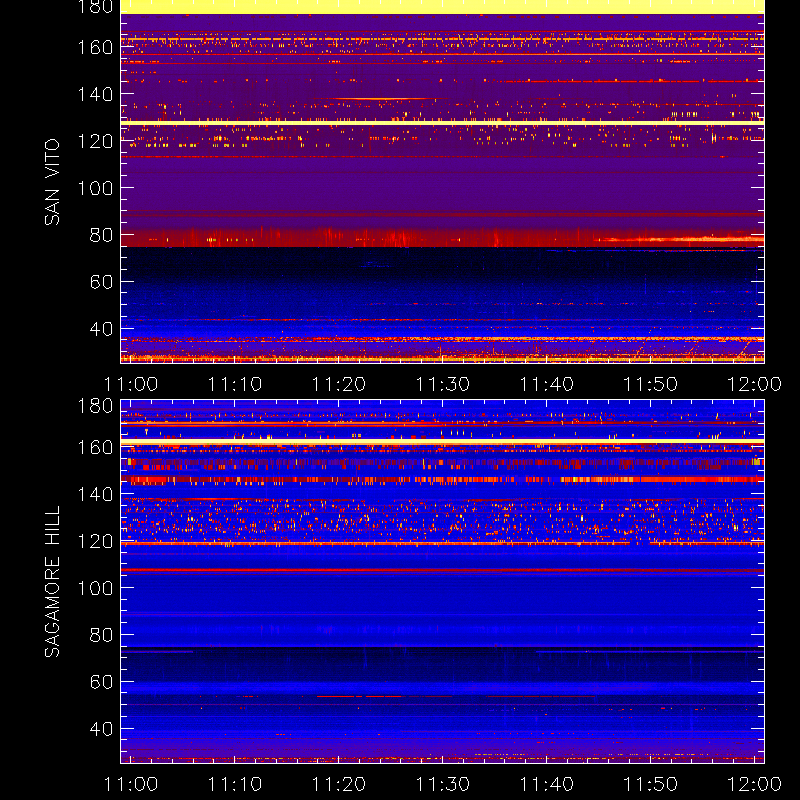Screen dimensions: 800x800
Task: Pick the 80 tick label on Sagamore Hill plot
Action: [x=102, y=635]
